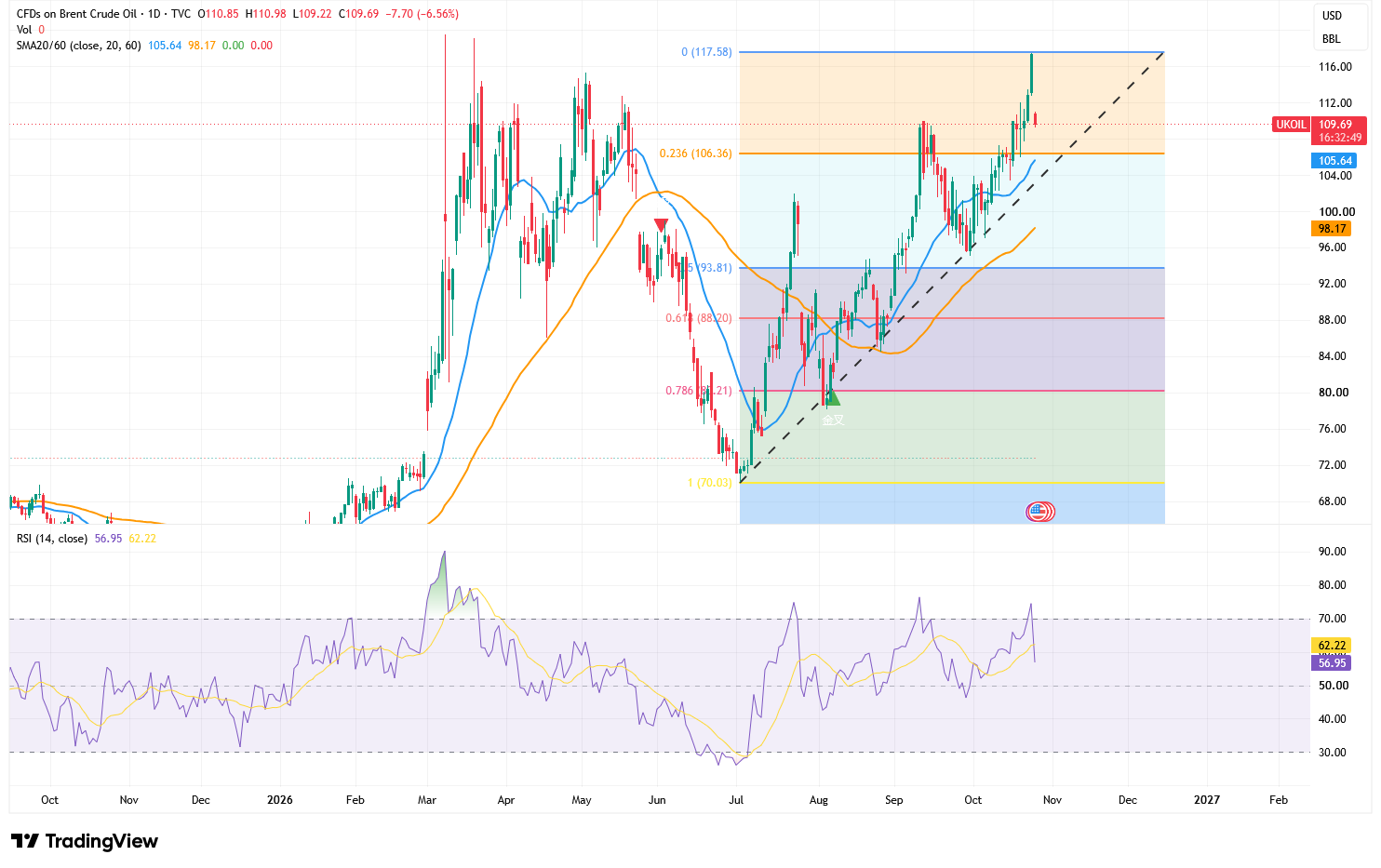Click the Vol legend label
1381x868 pixels.
click(24, 30)
